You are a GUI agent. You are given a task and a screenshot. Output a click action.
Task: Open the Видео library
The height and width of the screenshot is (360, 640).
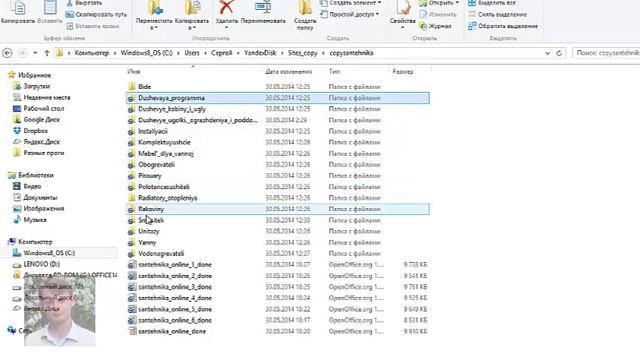[27, 186]
